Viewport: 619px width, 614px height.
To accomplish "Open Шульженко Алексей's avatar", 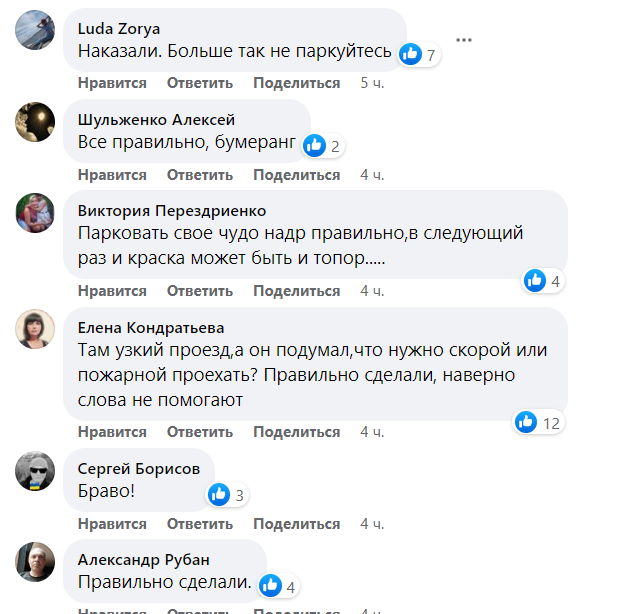I will coord(35,122).
